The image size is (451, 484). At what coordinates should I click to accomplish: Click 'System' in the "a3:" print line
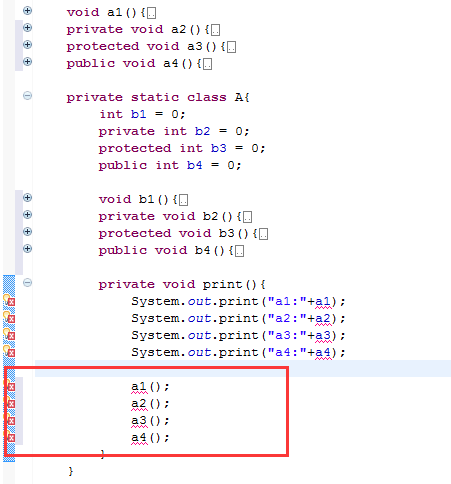pos(155,336)
